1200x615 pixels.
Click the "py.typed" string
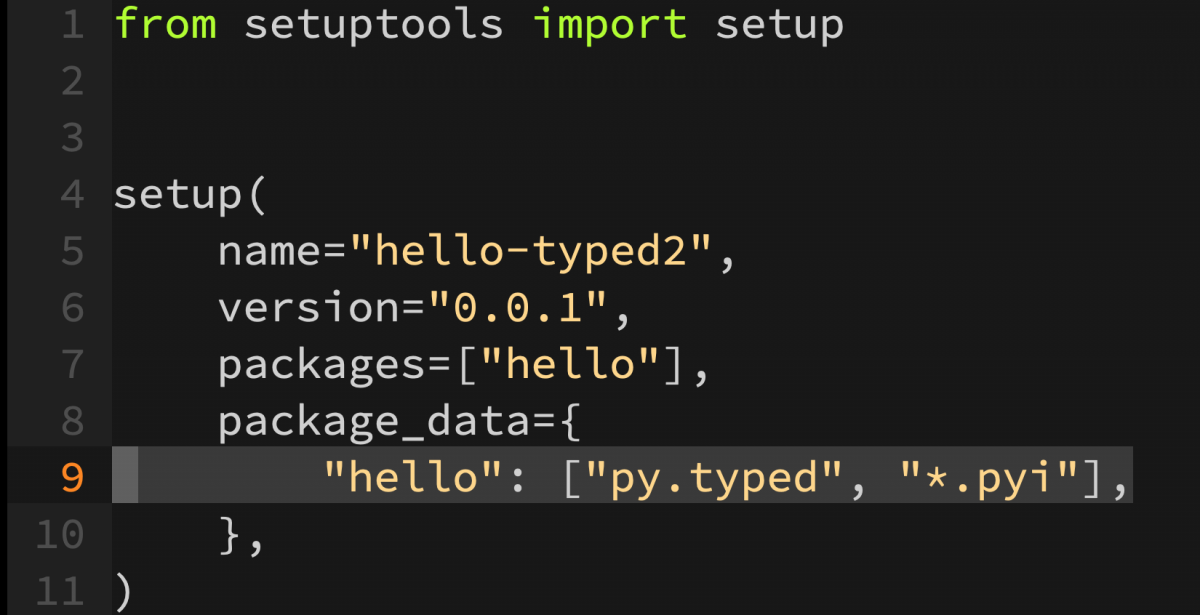[713, 478]
